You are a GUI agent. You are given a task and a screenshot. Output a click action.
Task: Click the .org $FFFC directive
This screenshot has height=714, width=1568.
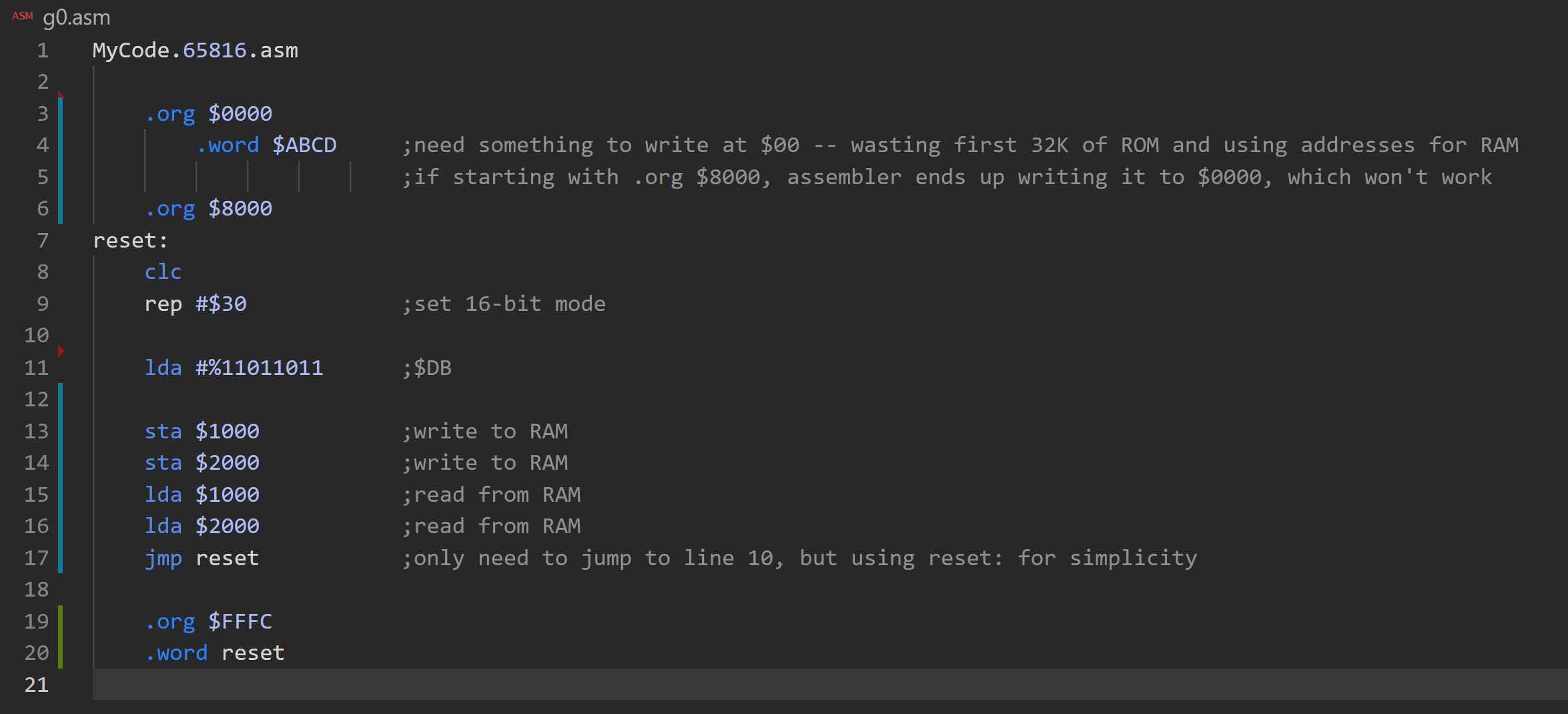tap(208, 622)
